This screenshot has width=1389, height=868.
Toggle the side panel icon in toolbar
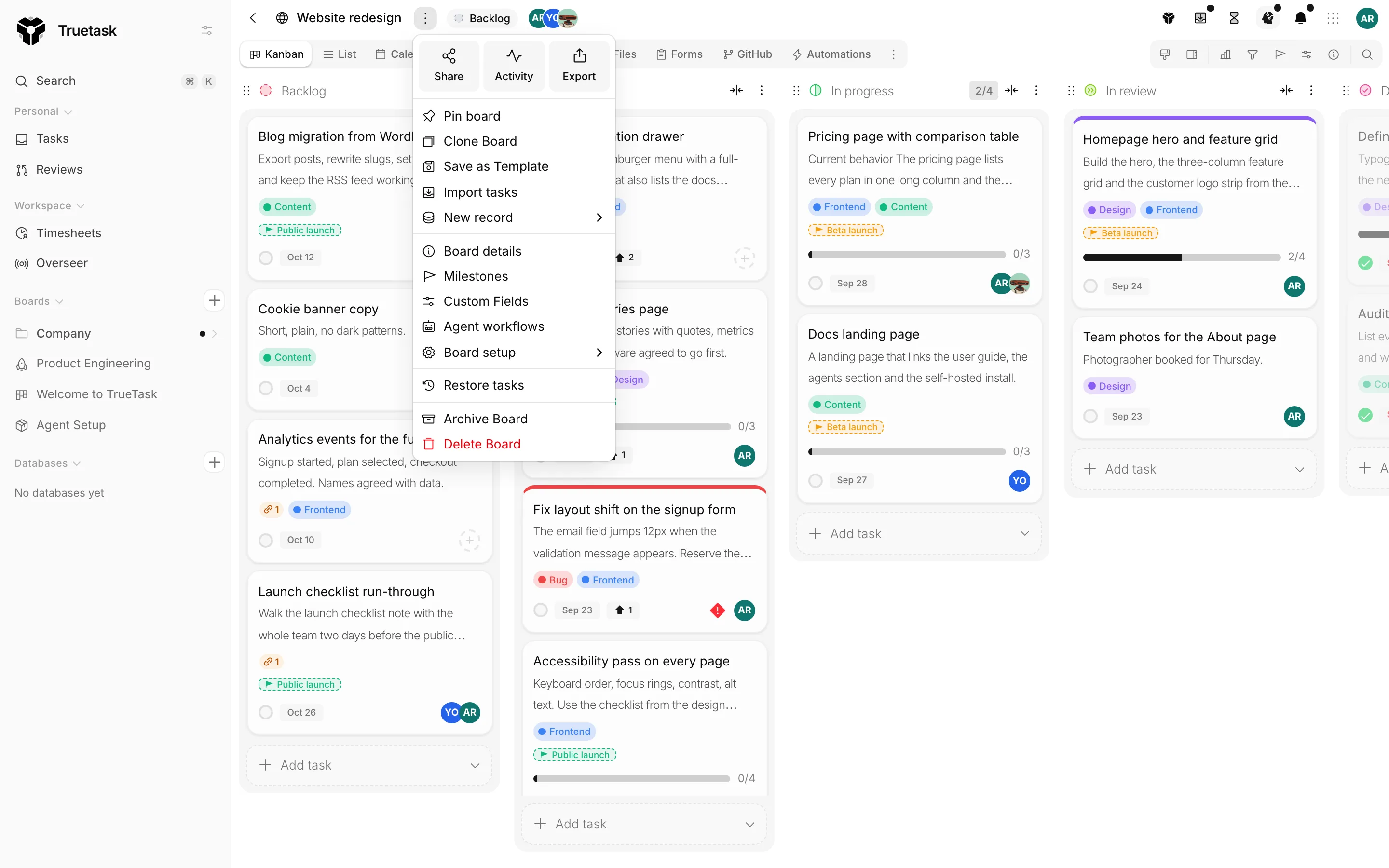pyautogui.click(x=1192, y=54)
